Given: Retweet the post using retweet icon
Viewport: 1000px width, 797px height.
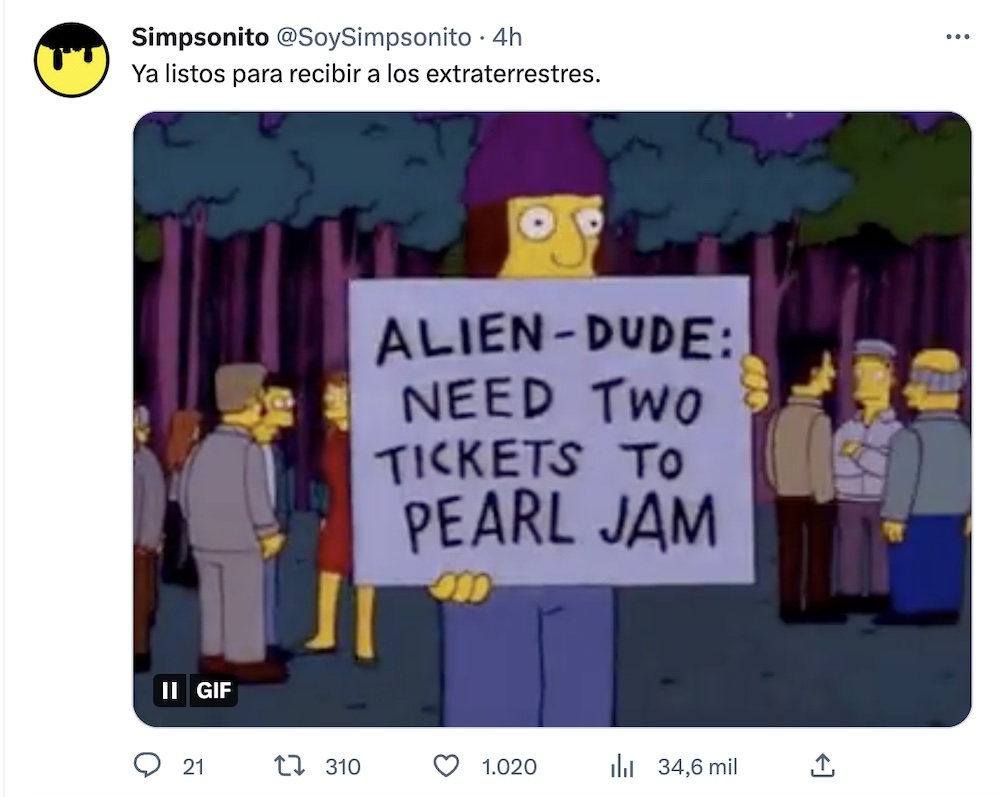Looking at the screenshot, I should pos(289,766).
